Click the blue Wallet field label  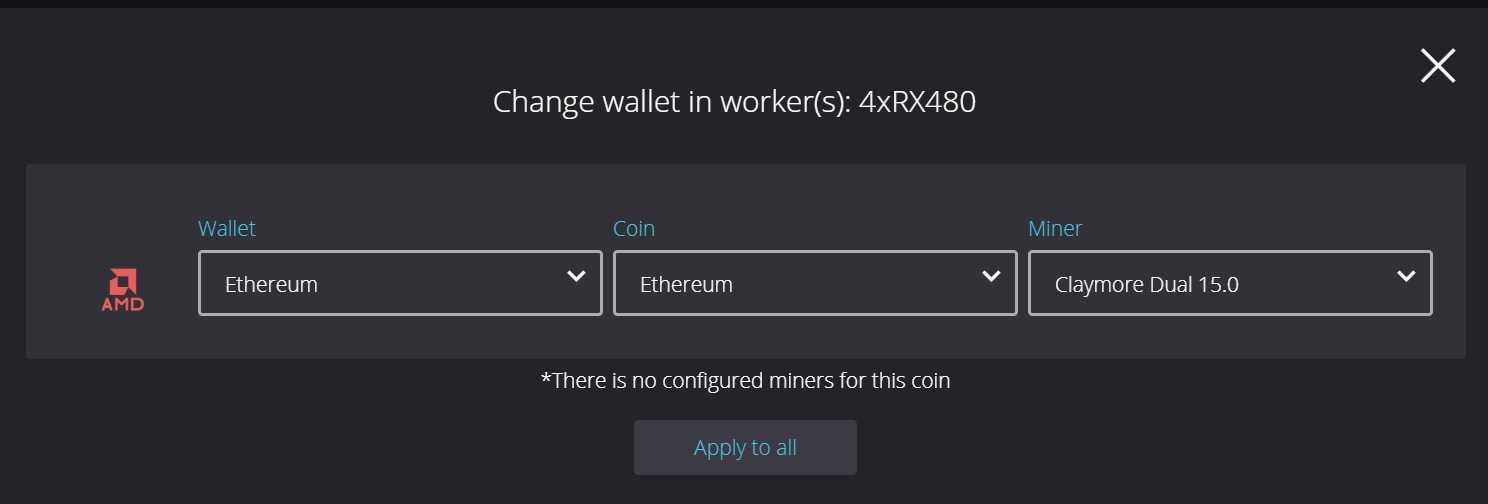[227, 228]
